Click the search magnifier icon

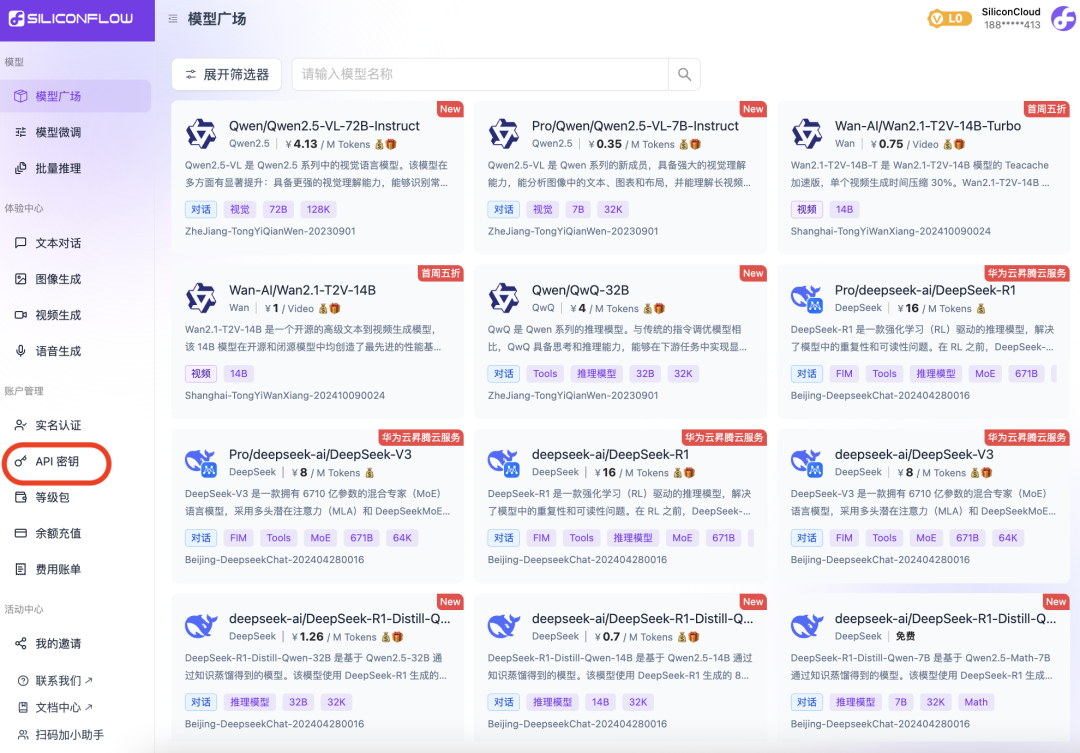click(x=684, y=74)
